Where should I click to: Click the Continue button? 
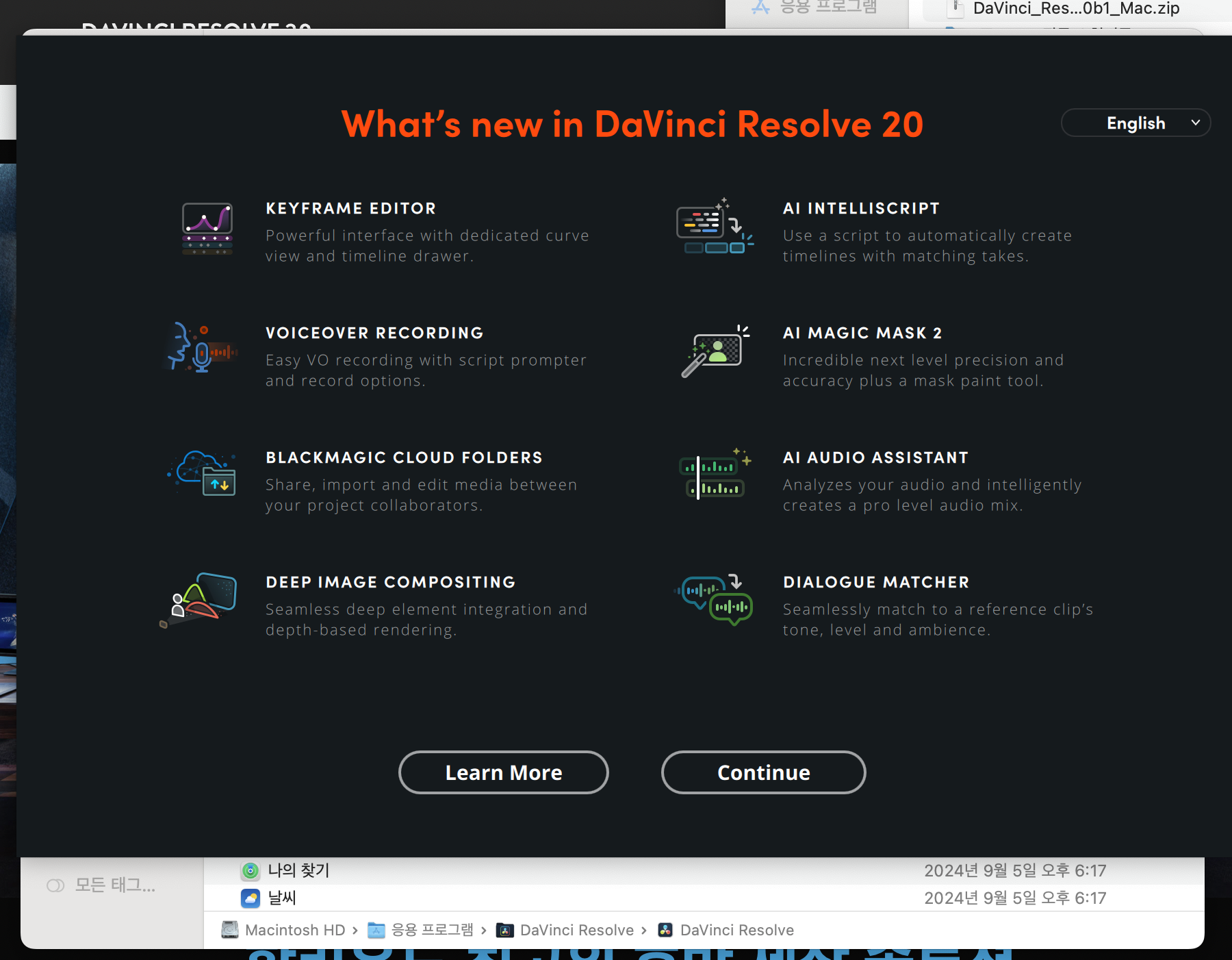pos(764,772)
